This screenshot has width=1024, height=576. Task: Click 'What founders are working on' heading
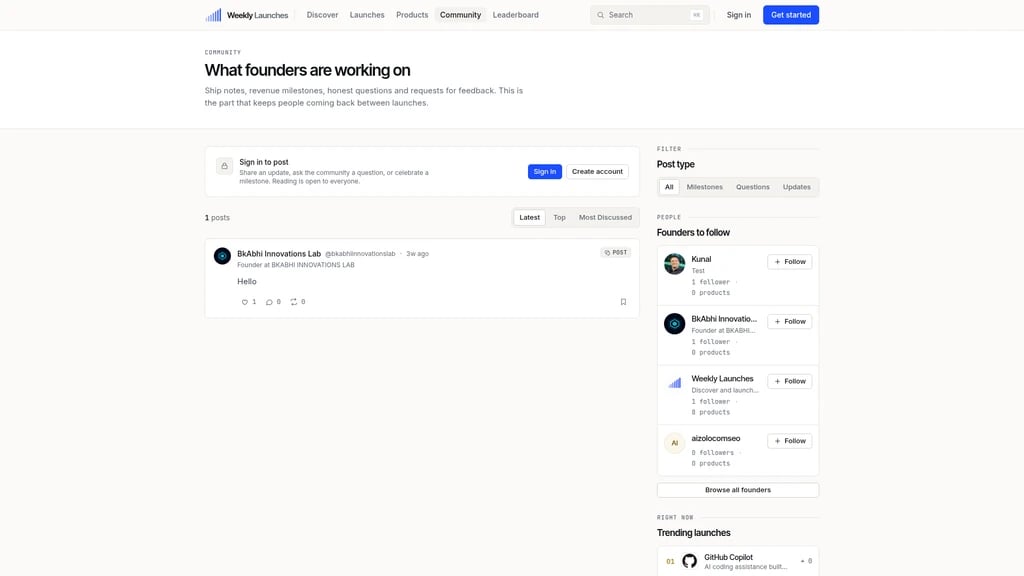pos(308,70)
